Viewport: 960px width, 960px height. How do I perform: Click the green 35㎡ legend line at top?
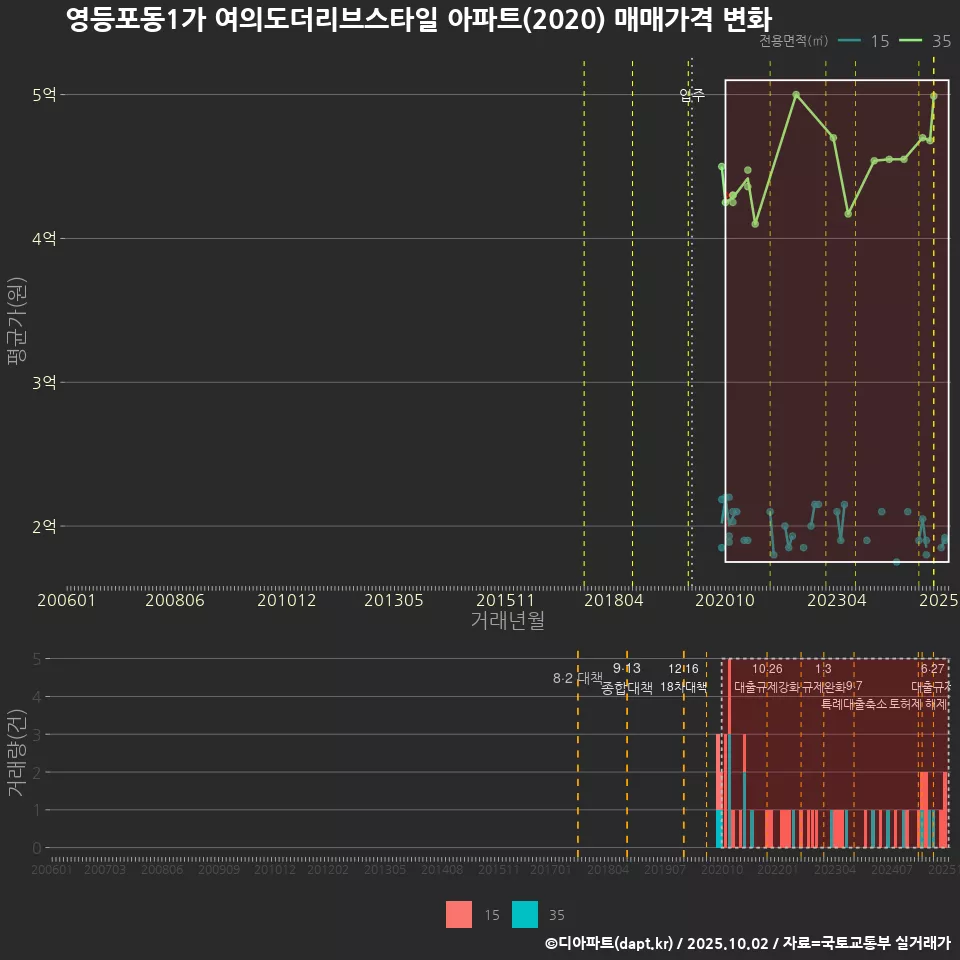click(x=911, y=41)
